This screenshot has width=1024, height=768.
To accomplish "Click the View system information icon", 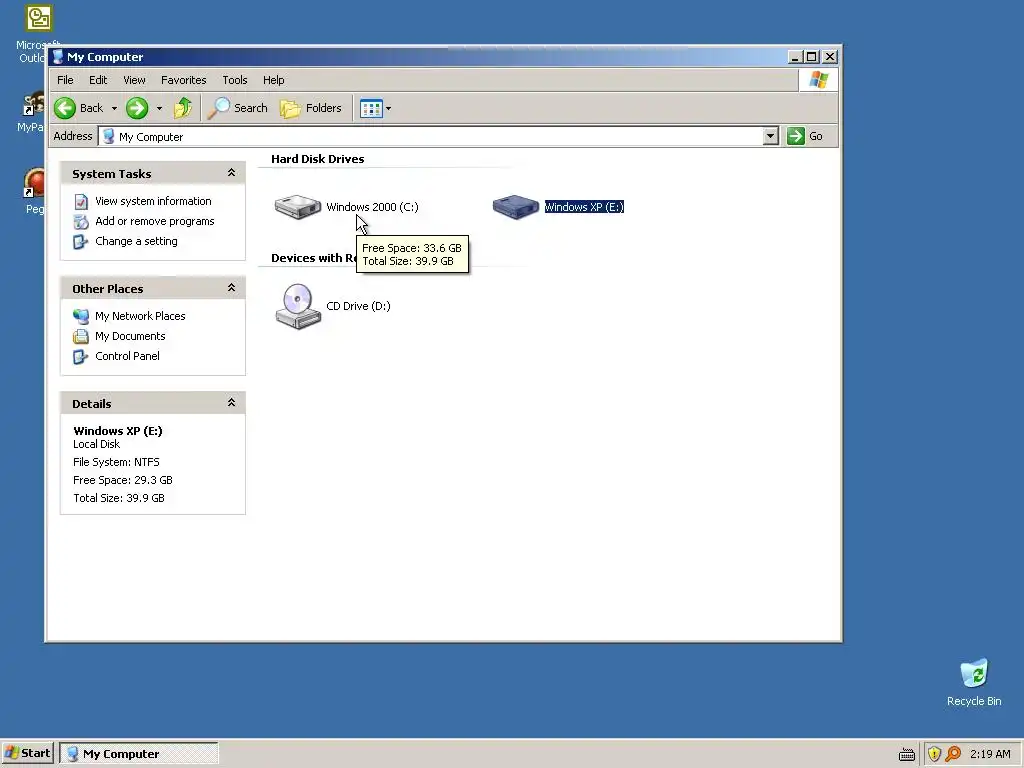I will tap(81, 201).
